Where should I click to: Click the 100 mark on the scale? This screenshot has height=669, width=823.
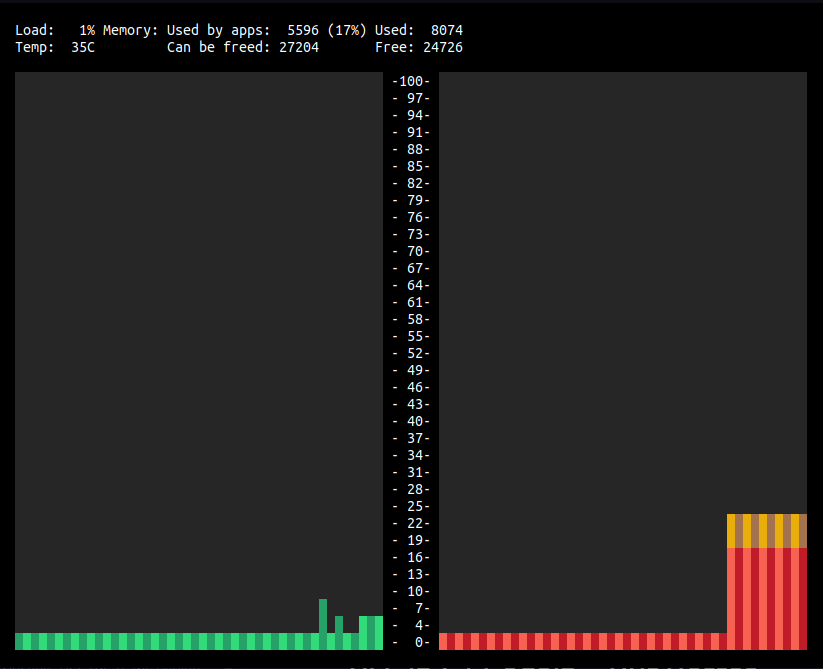[x=411, y=81]
